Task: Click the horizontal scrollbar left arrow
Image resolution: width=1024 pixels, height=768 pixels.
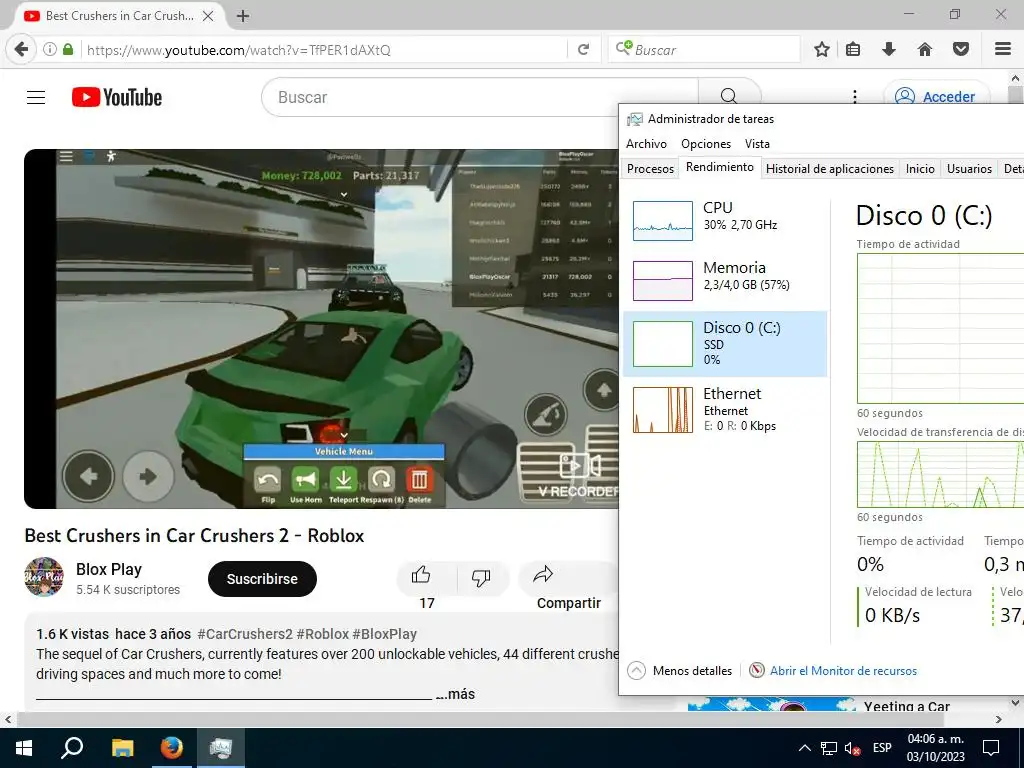Action: (8, 720)
